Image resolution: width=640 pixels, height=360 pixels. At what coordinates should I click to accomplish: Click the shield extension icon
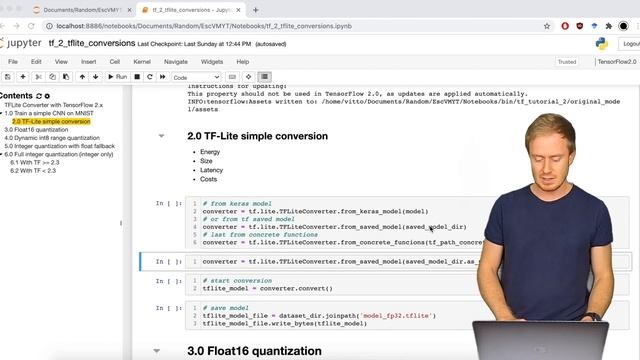tap(580, 26)
